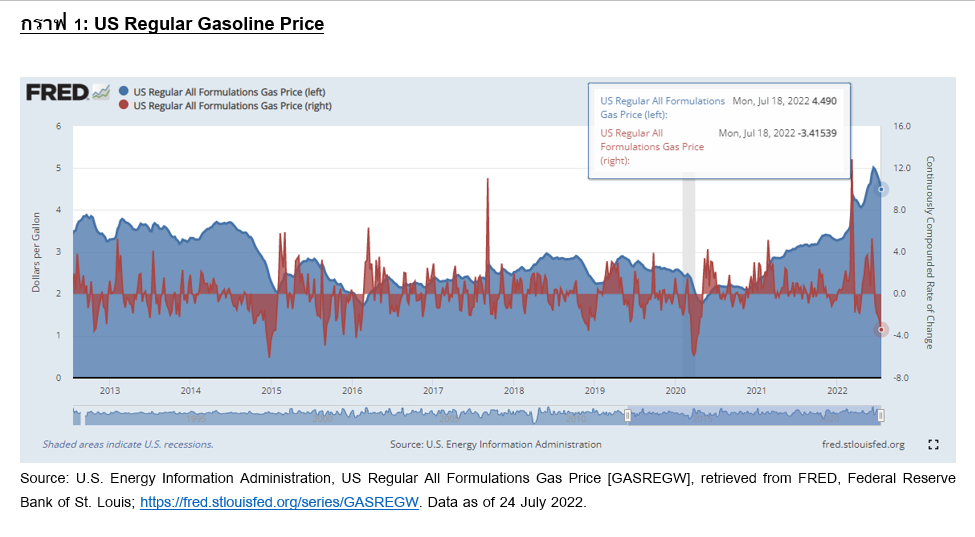Click the tall red spike peak in late 2017
The height and width of the screenshot is (537, 975).
[x=488, y=180]
